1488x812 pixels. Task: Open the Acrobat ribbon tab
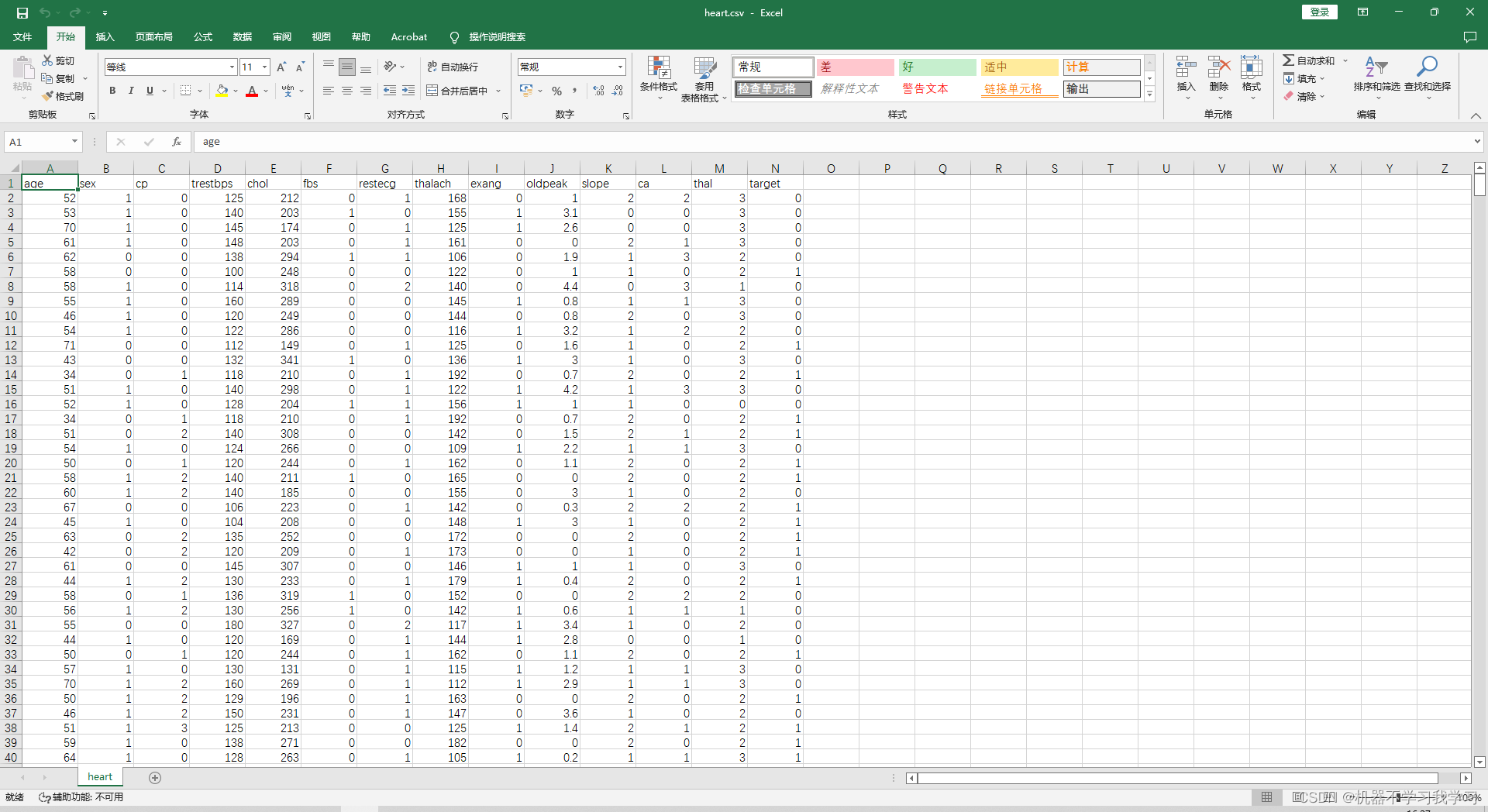pos(408,37)
